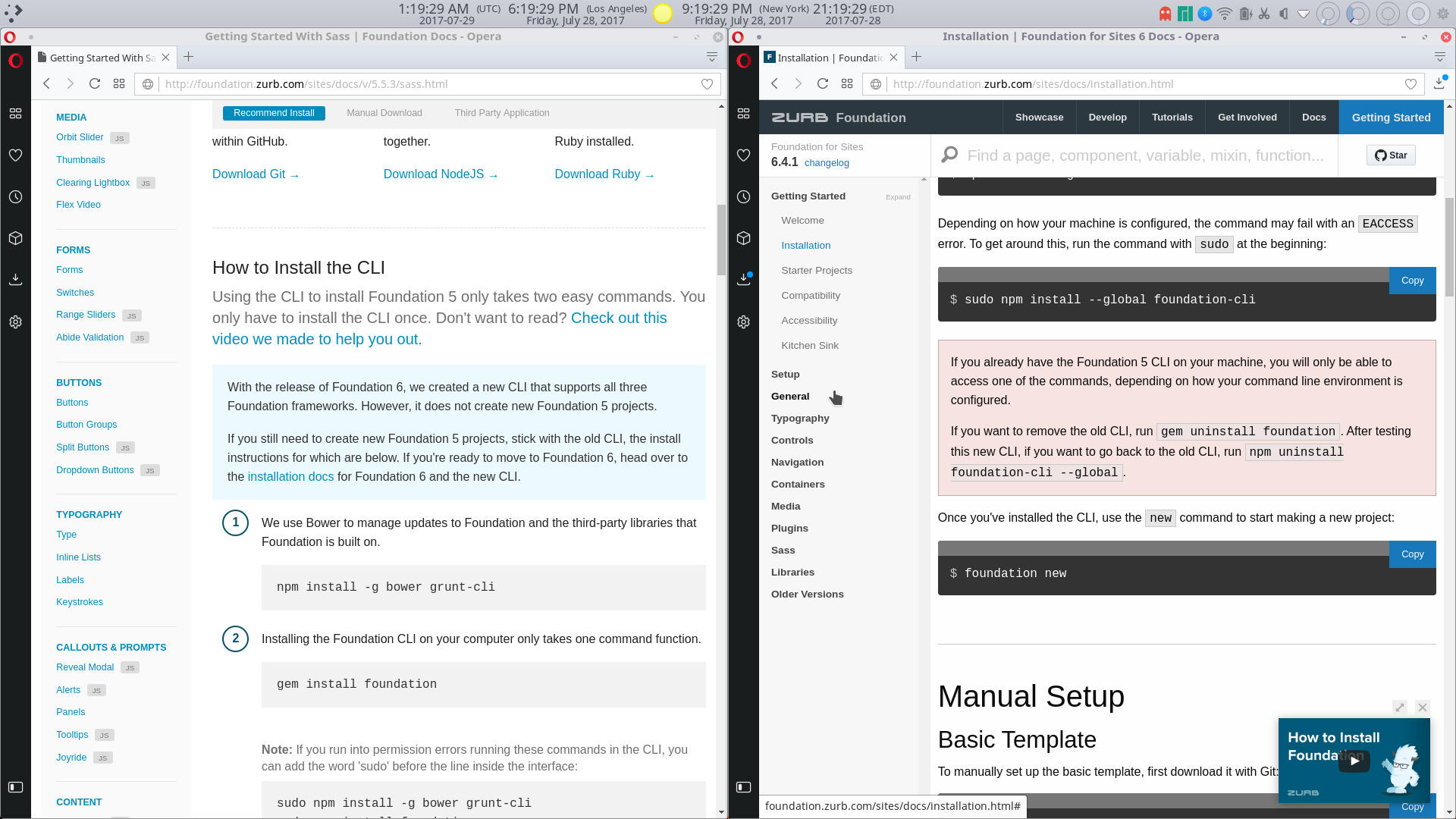The image size is (1456, 819).
Task: Open Showcase in Foundation top menu
Action: click(x=1039, y=118)
